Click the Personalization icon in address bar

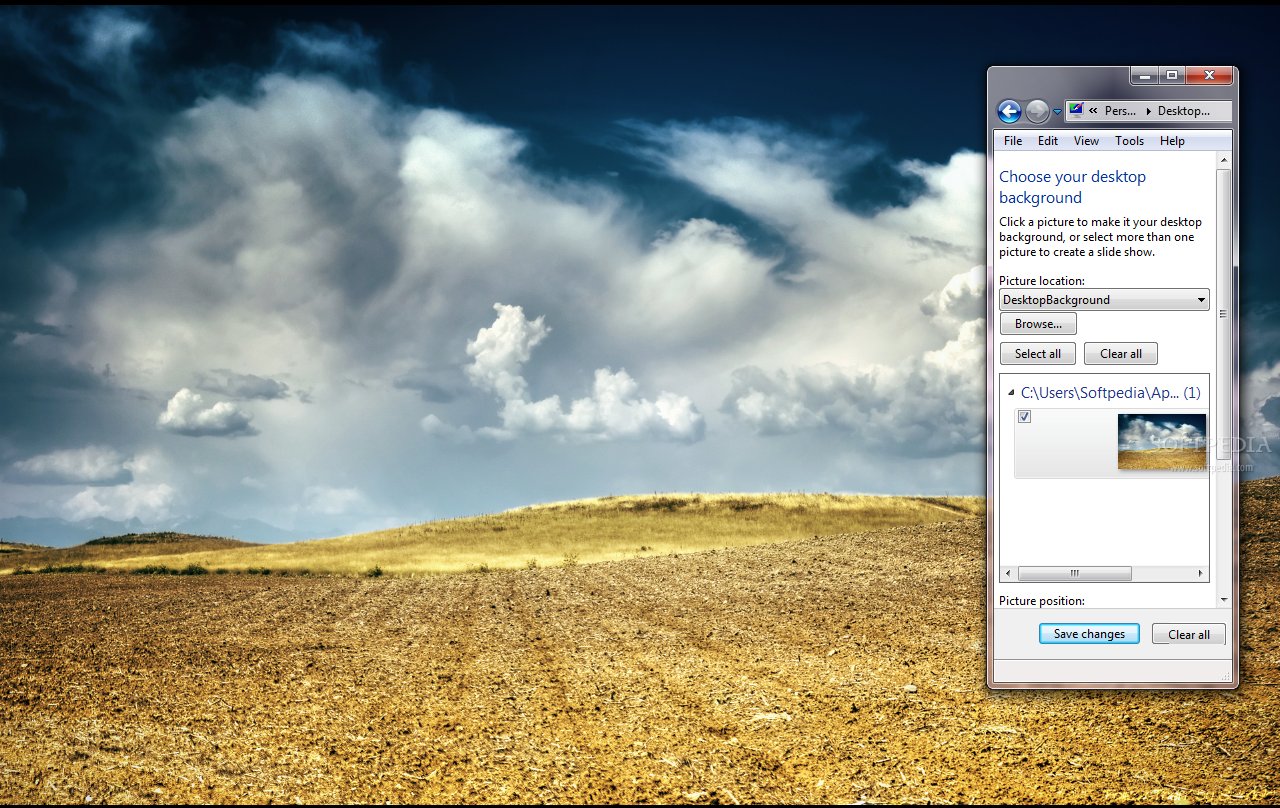pyautogui.click(x=1076, y=110)
